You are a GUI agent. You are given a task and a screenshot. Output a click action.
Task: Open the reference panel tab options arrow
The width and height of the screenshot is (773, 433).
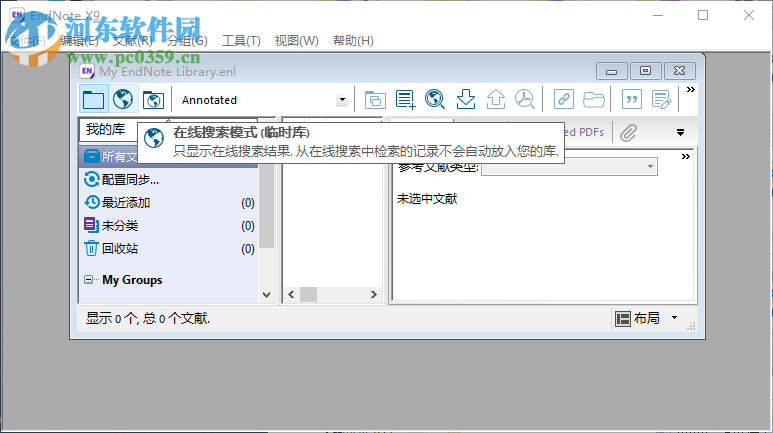tap(680, 133)
